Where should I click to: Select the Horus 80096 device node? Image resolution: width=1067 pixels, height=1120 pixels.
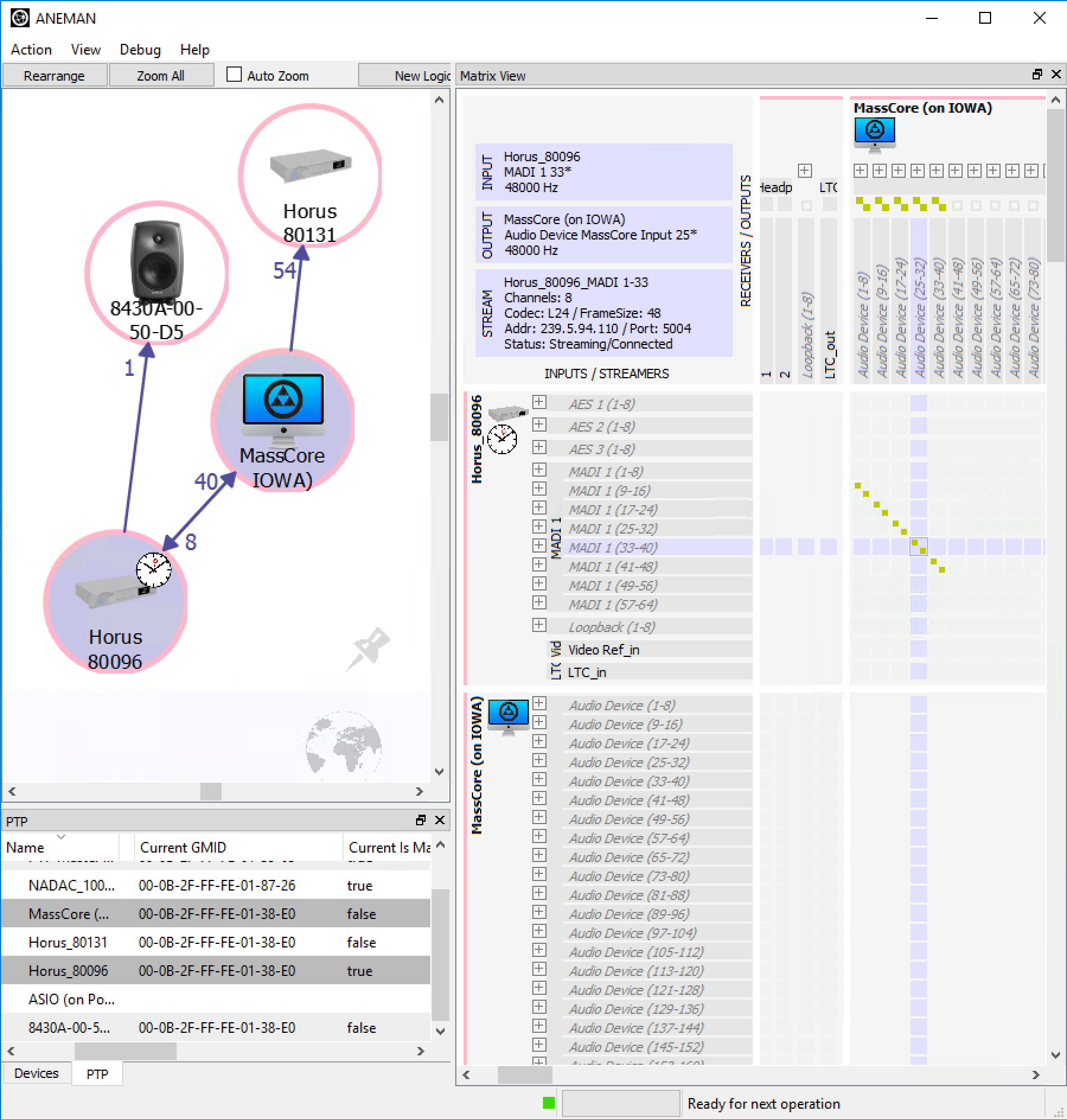pyautogui.click(x=116, y=601)
